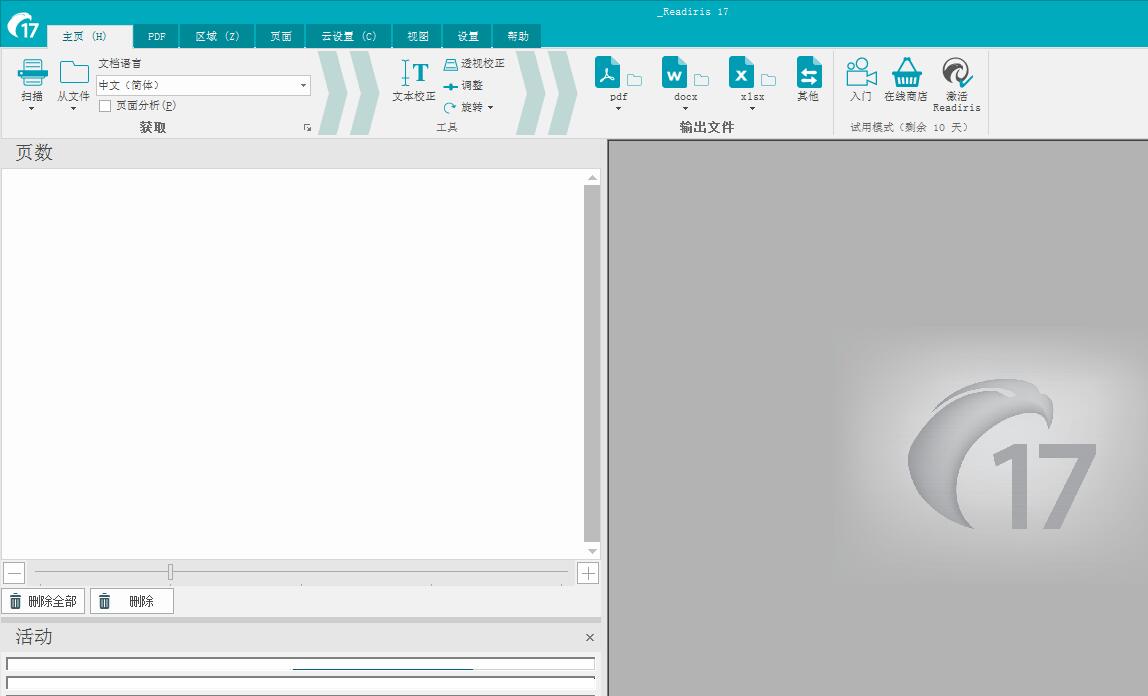
Task: Click the pages panel vertical scrollbar
Action: [592, 363]
